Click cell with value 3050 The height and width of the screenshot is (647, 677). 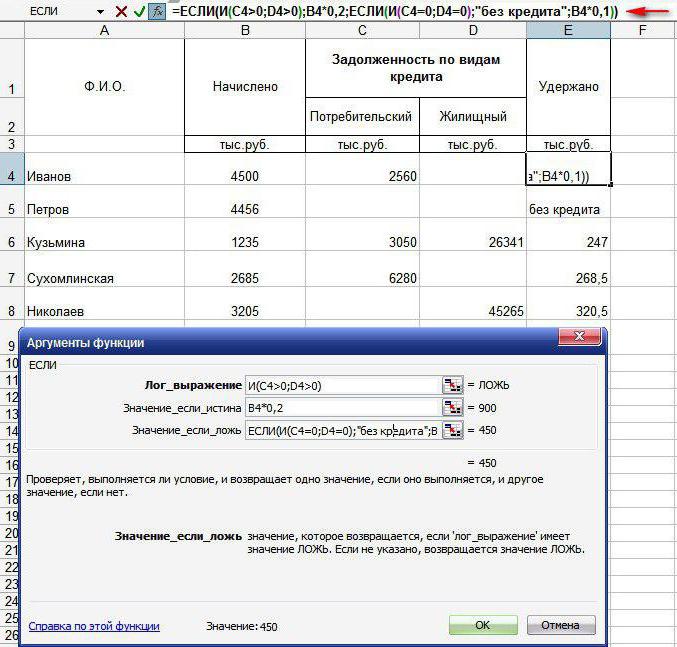pos(362,234)
